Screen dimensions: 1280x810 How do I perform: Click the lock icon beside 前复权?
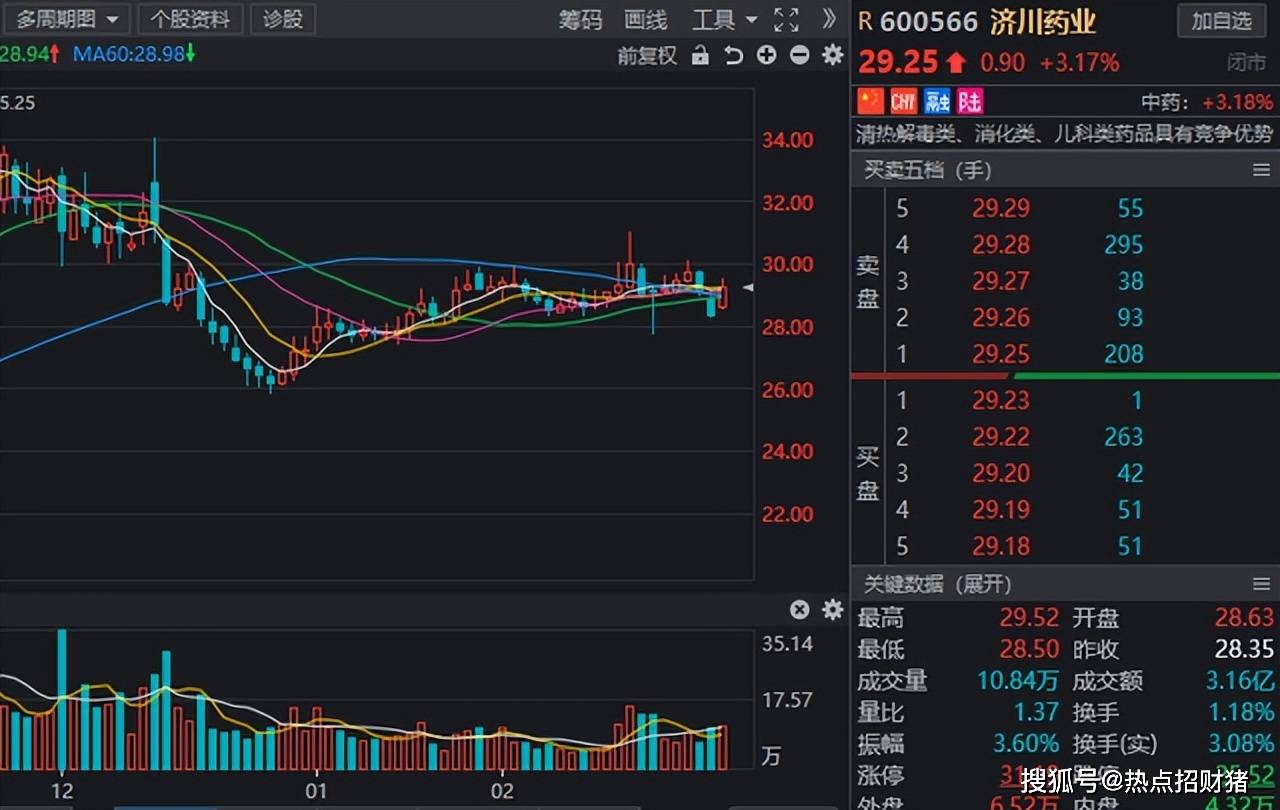tap(700, 56)
